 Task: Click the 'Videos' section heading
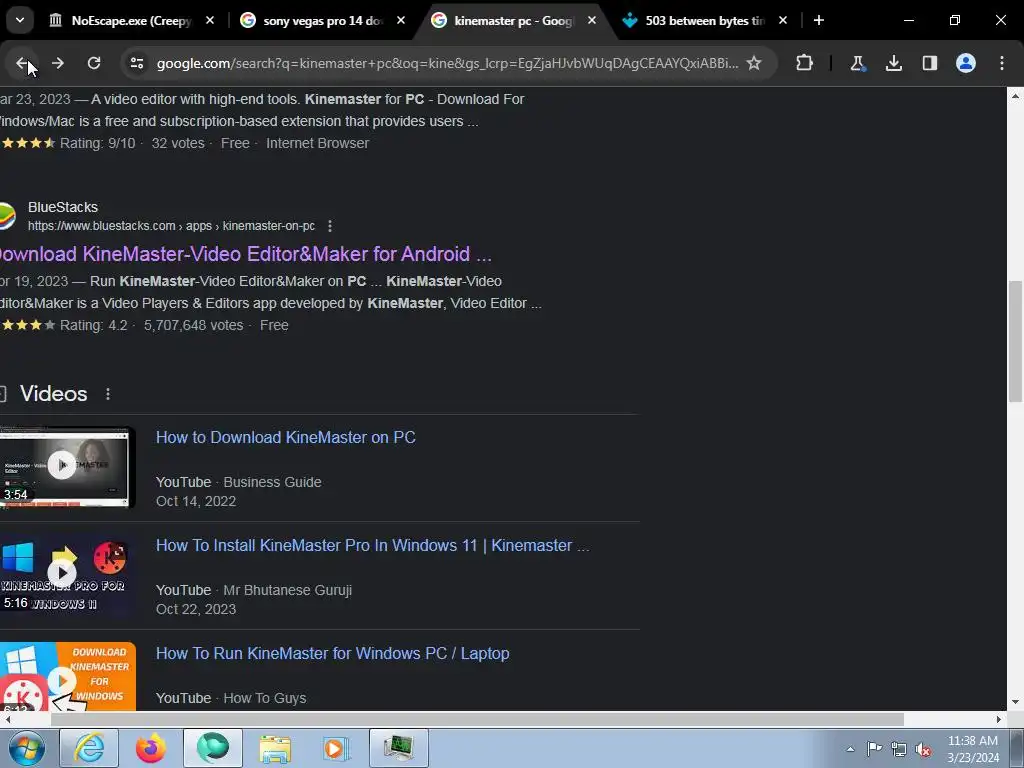pyautogui.click(x=54, y=394)
